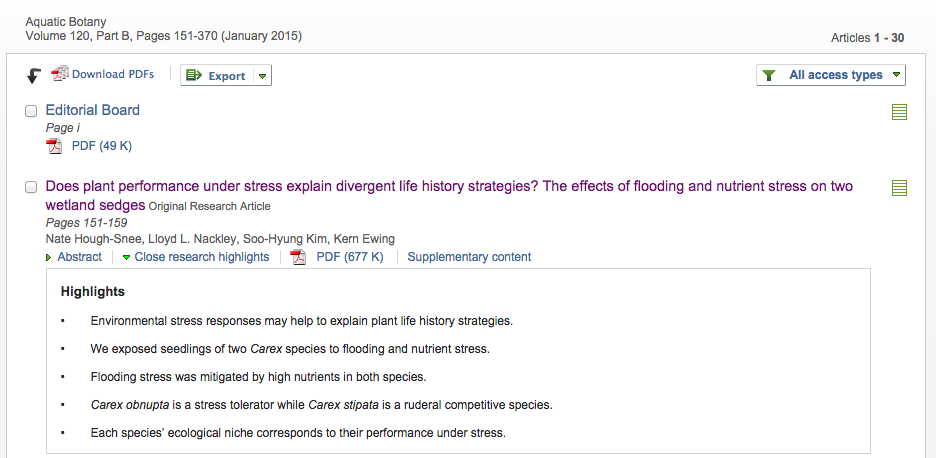Click the PDF icon next to PDF (49 K)
Viewport: 936px width, 458px height.
[54, 146]
